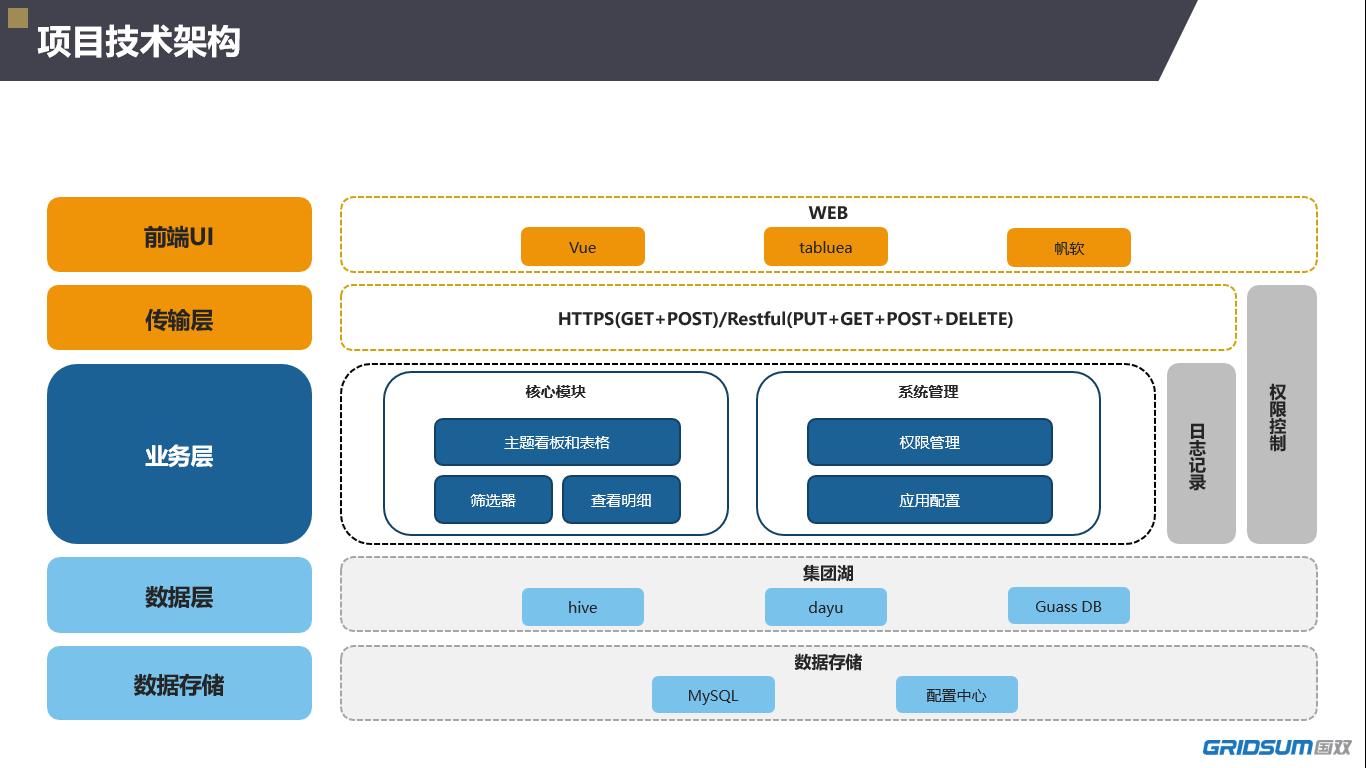The image size is (1366, 768).
Task: Select the tabluea orange box
Action: coord(825,247)
